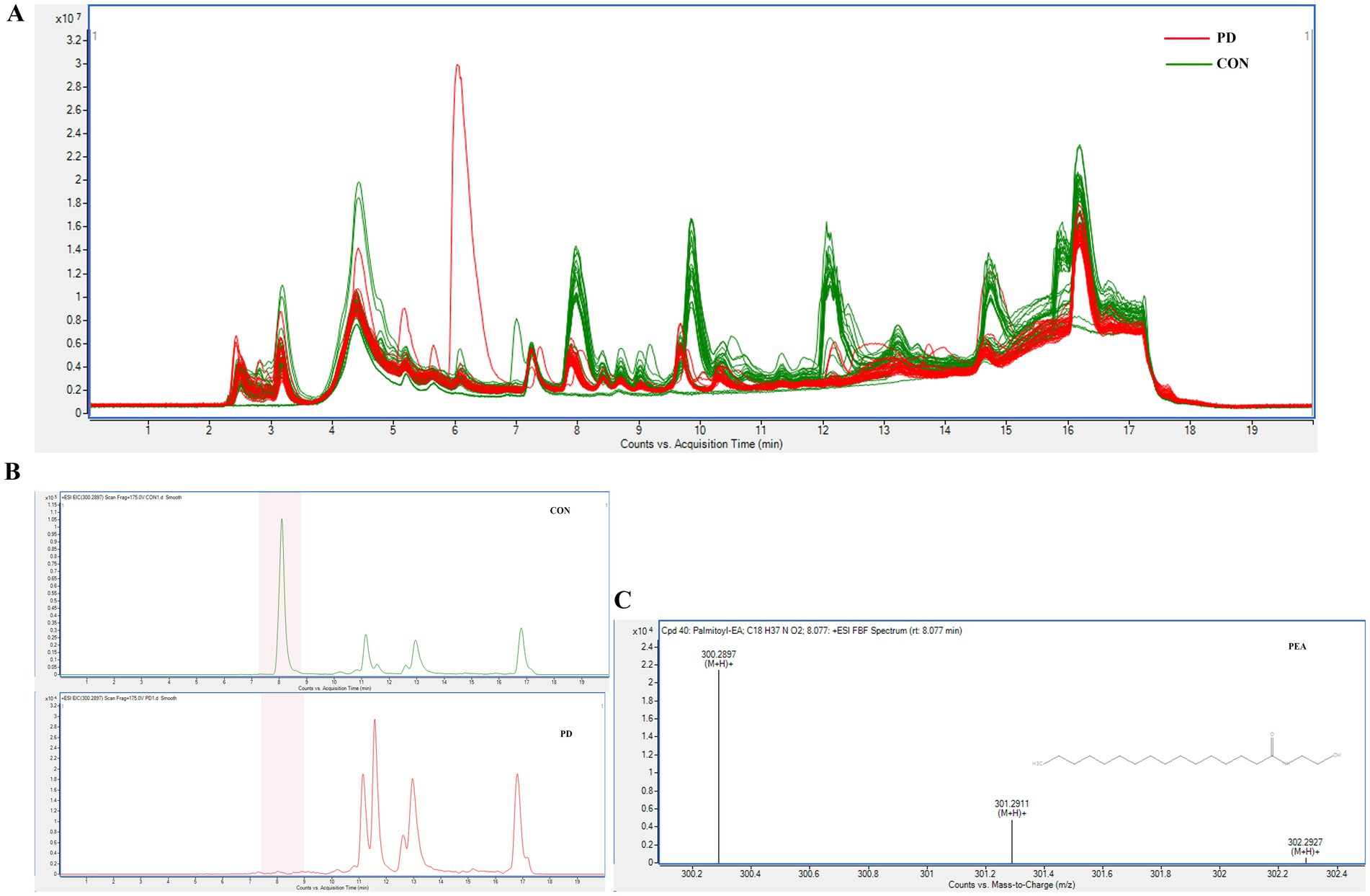Screen dimensions: 1370x896
Task: Click the 300.2897 (M+H)+ peak label
Action: pos(718,658)
